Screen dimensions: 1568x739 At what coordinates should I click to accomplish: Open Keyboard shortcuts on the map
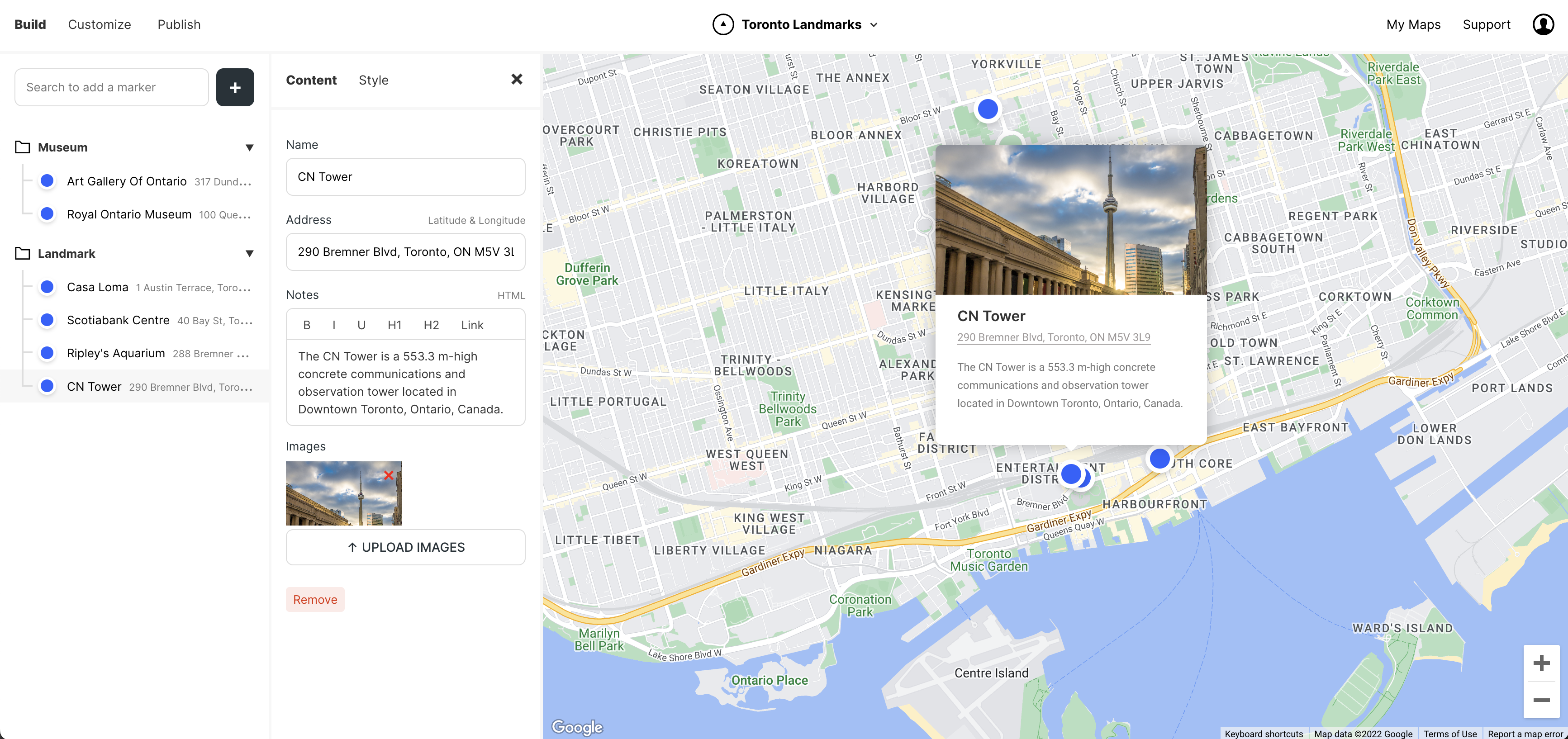(1264, 734)
